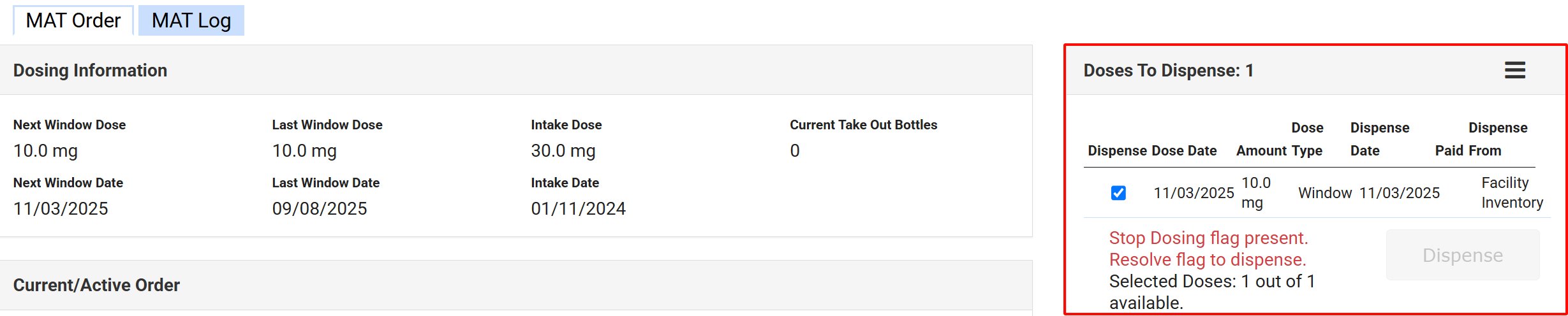Click the Dispense Date column header
Image resolution: width=1568 pixels, height=316 pixels.
pos(1379,139)
